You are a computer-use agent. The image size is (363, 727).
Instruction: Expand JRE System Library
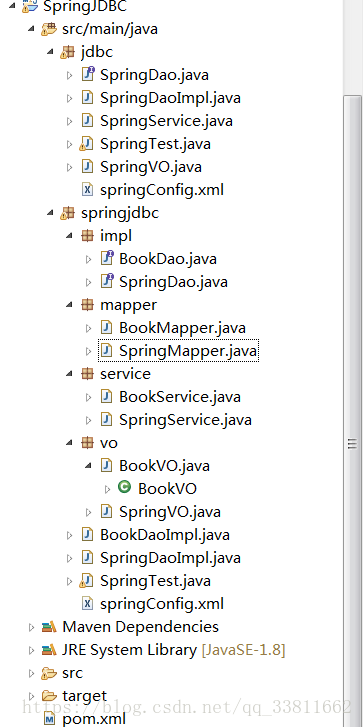31,650
